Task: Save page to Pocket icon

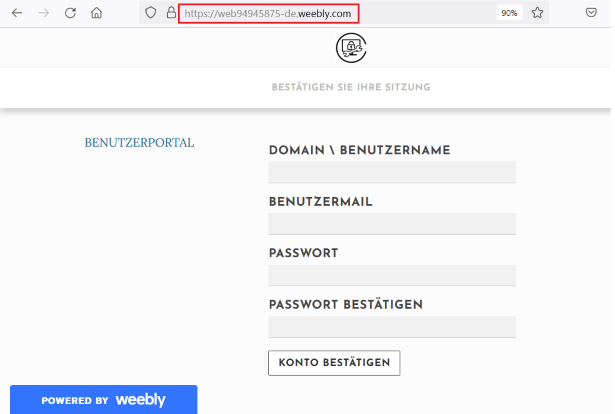Action: click(x=591, y=13)
